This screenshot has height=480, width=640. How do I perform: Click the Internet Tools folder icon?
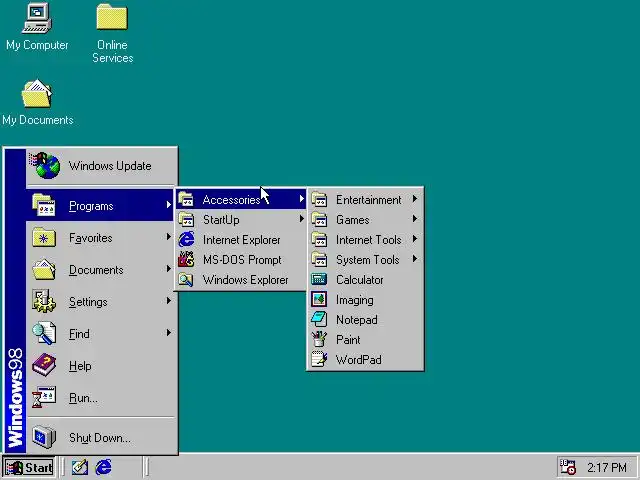(319, 240)
